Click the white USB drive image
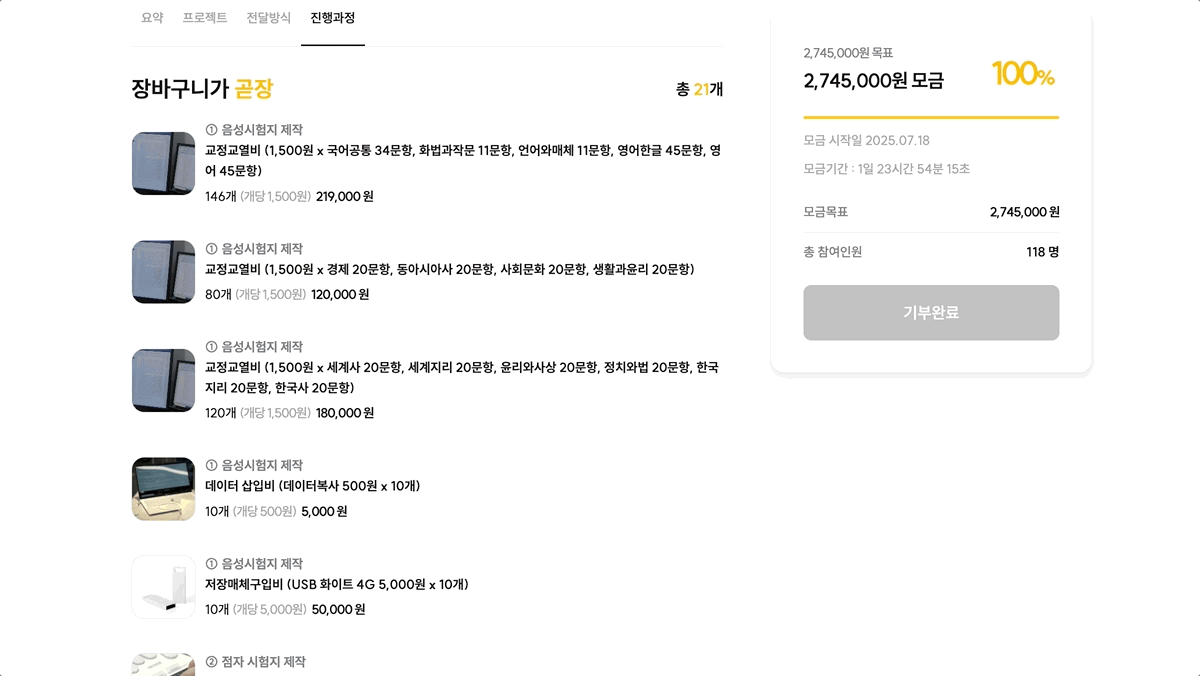 coord(163,587)
